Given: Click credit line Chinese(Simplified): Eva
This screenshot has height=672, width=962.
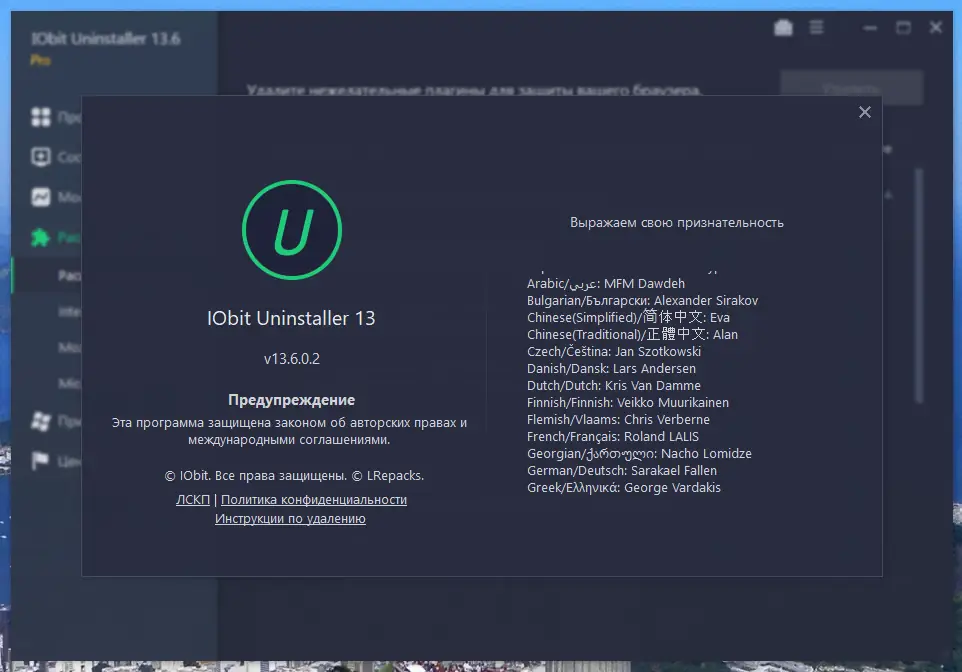Looking at the screenshot, I should click(628, 317).
